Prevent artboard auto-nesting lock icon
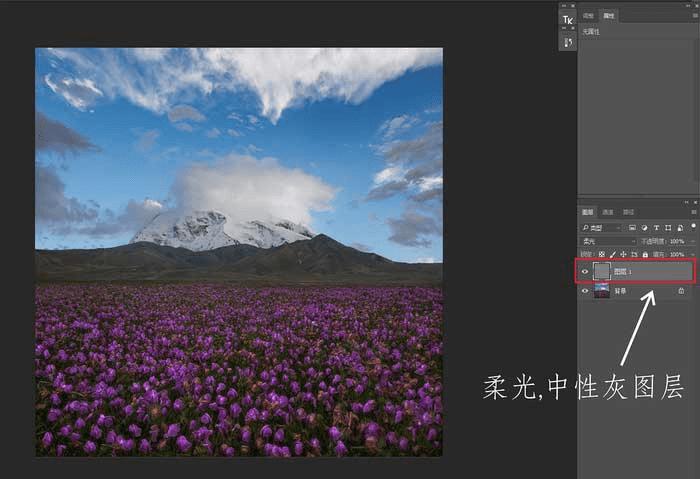Screen dimensions: 700x479 (634, 254)
